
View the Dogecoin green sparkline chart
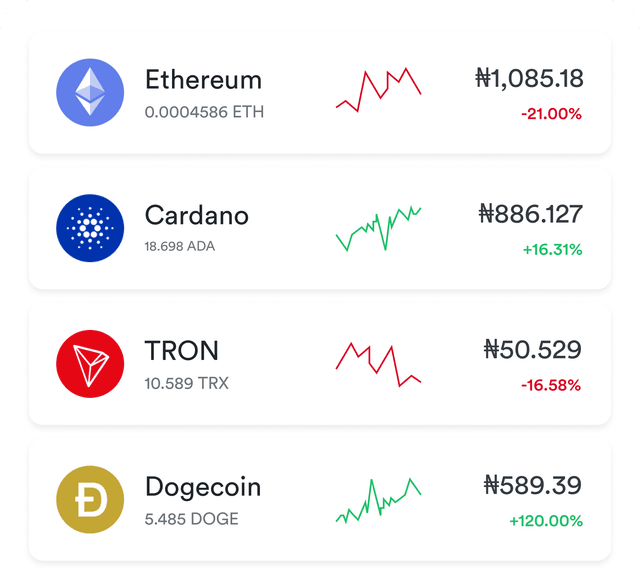pos(378,500)
